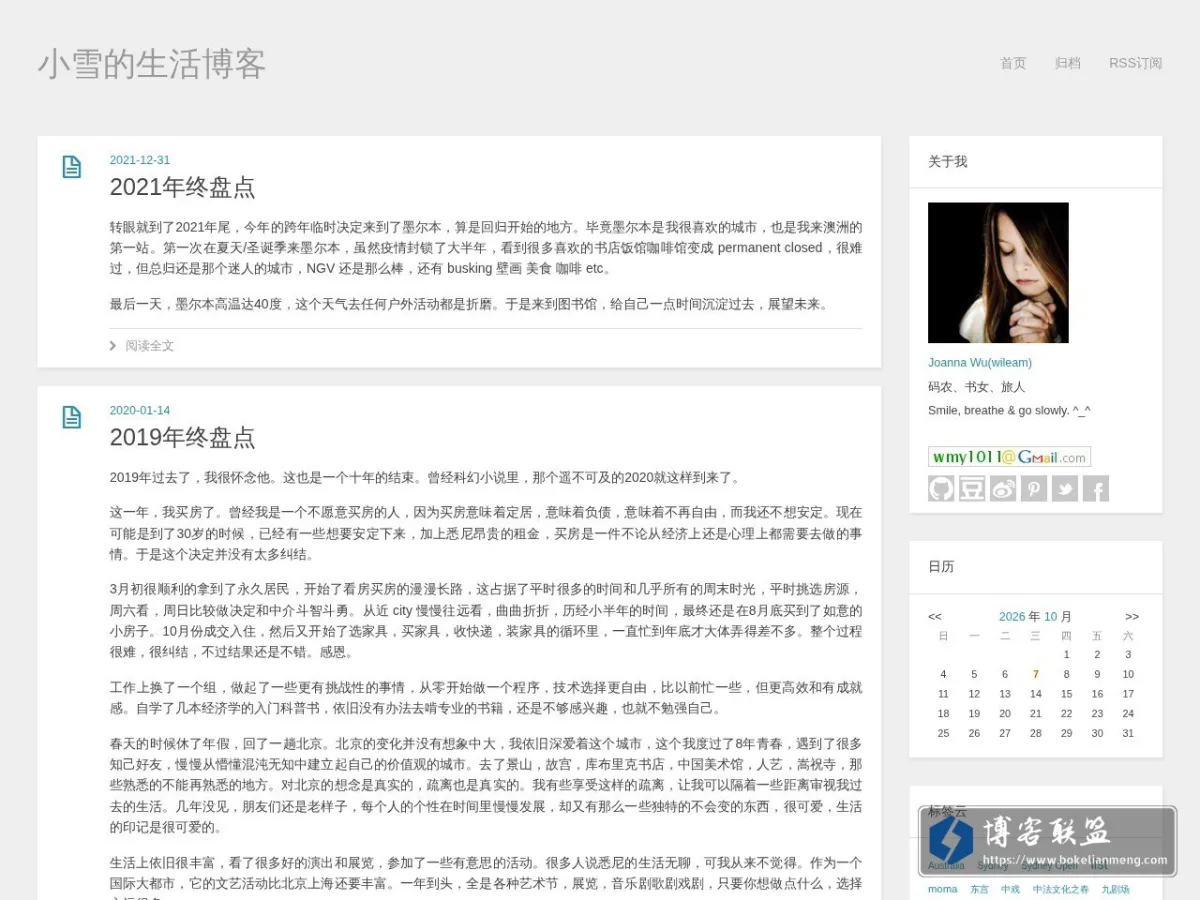Open the Pinterest profile icon
1200x900 pixels.
pyautogui.click(x=1034, y=488)
